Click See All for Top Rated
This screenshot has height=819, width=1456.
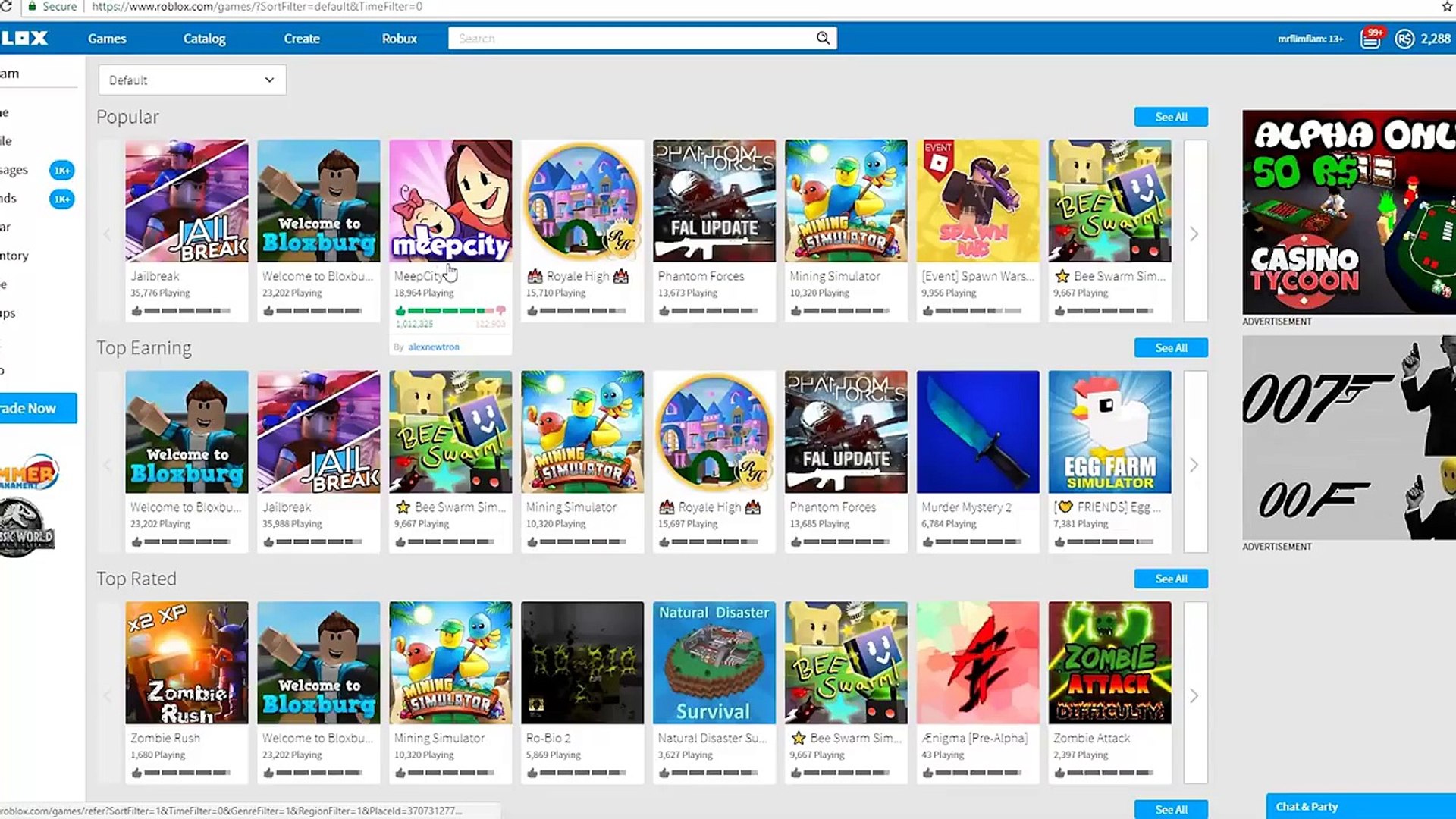pyautogui.click(x=1170, y=579)
